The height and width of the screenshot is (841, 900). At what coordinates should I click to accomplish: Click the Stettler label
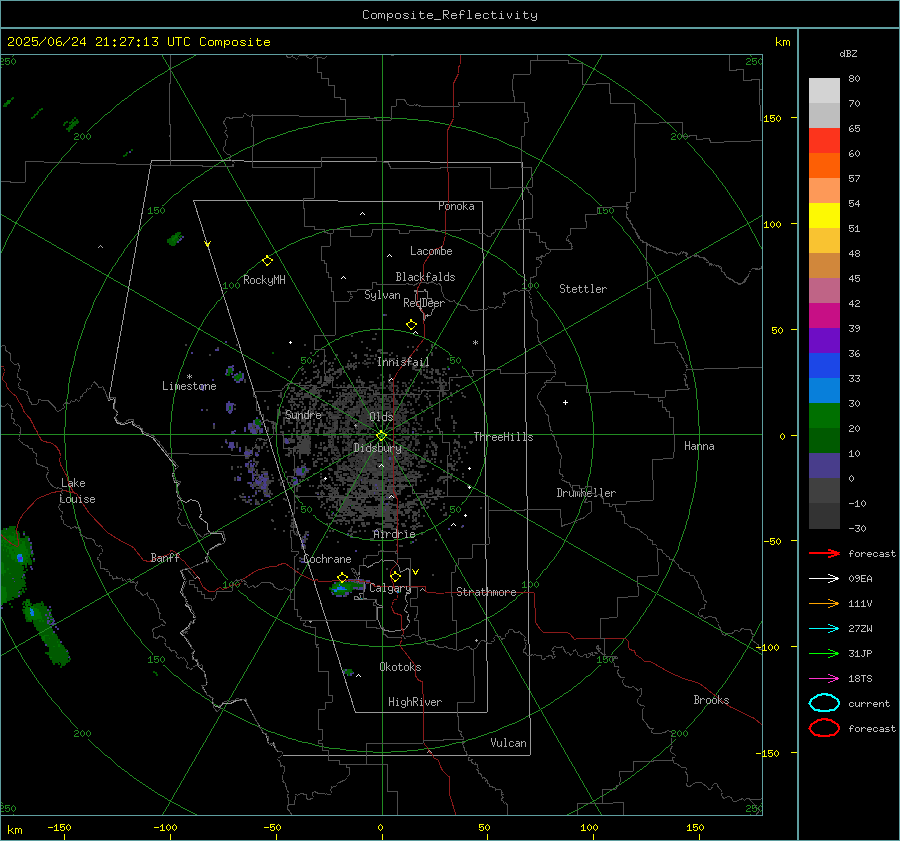(x=583, y=289)
